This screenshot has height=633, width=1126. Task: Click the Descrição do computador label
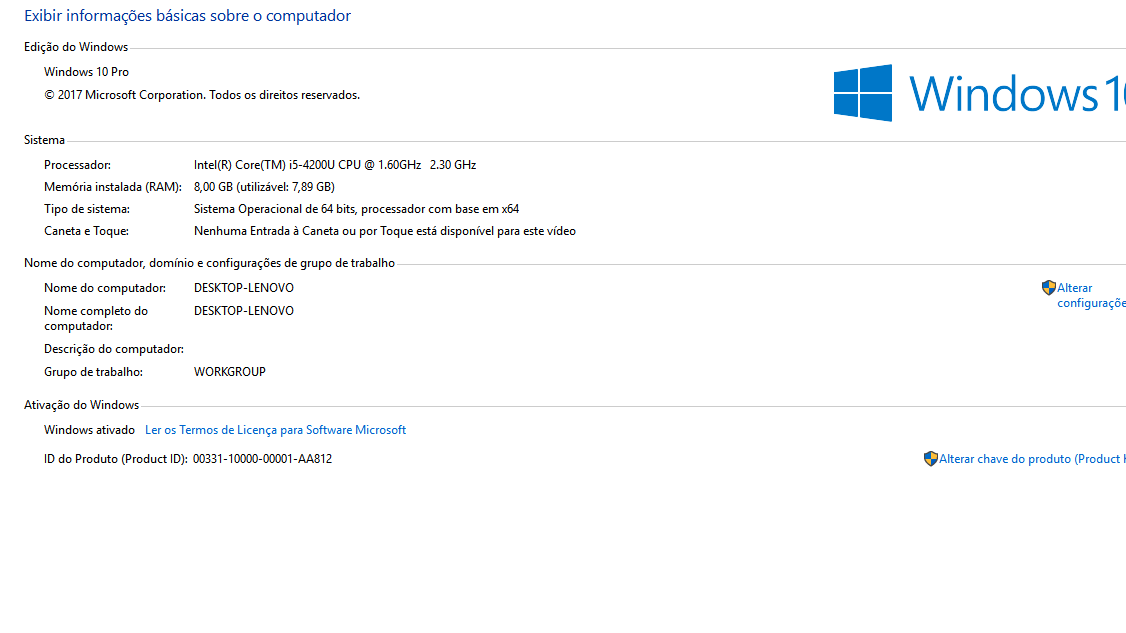click(x=113, y=349)
